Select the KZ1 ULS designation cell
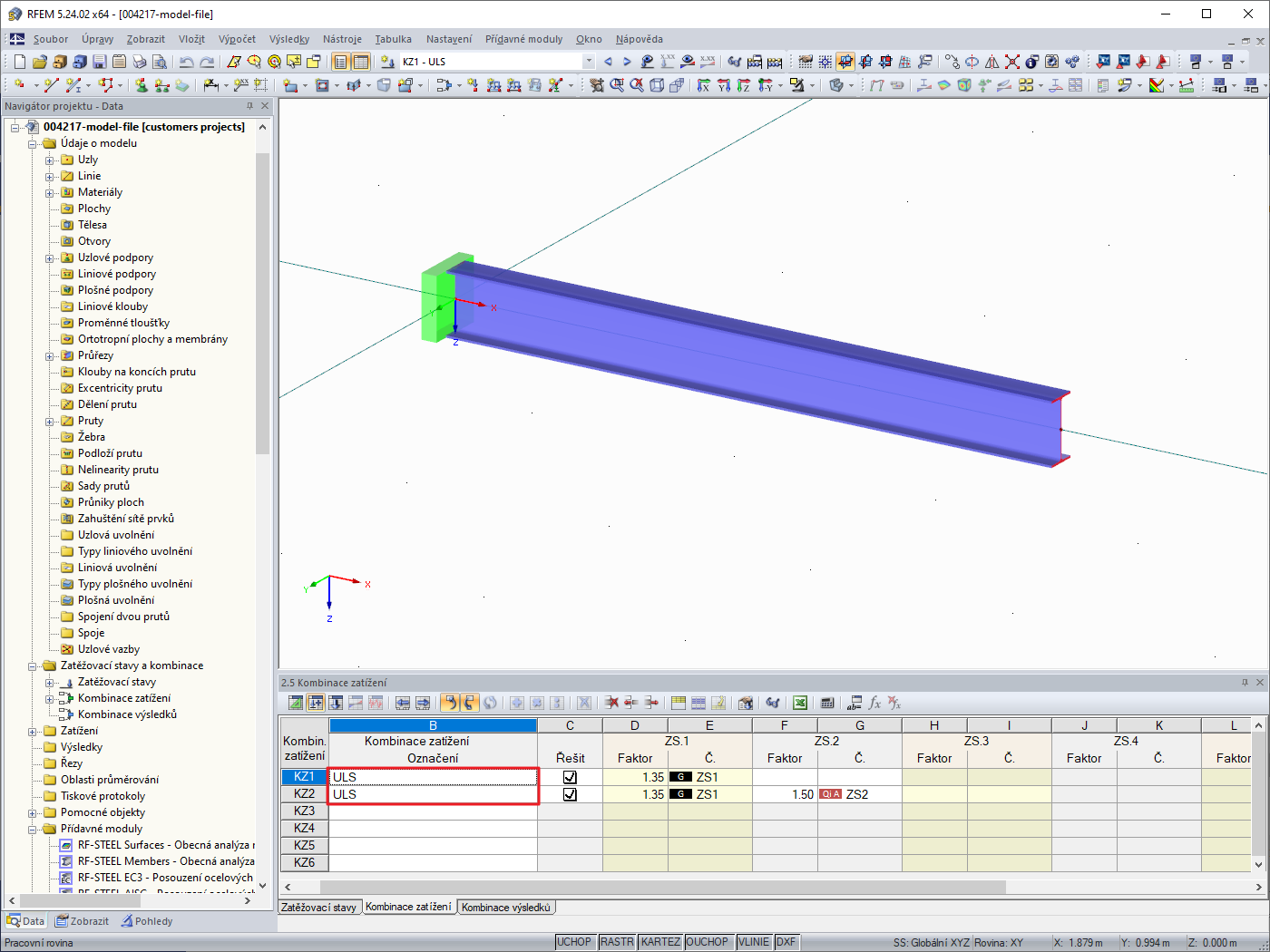The width and height of the screenshot is (1270, 952). [433, 777]
